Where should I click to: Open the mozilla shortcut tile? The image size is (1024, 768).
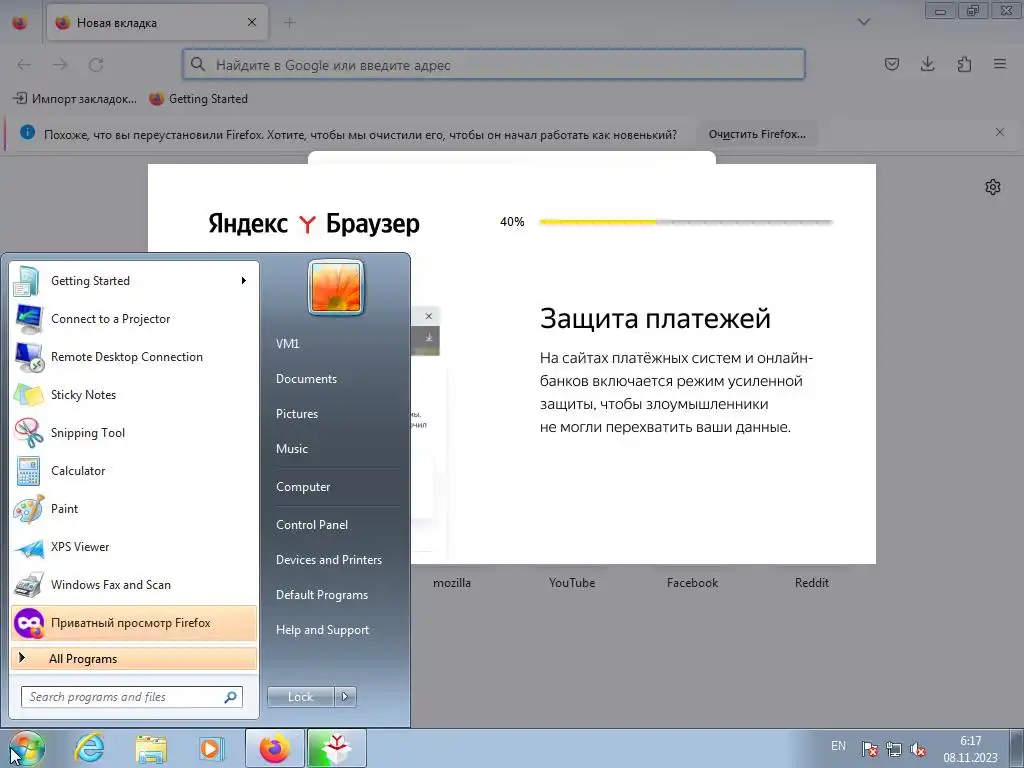[x=452, y=583]
